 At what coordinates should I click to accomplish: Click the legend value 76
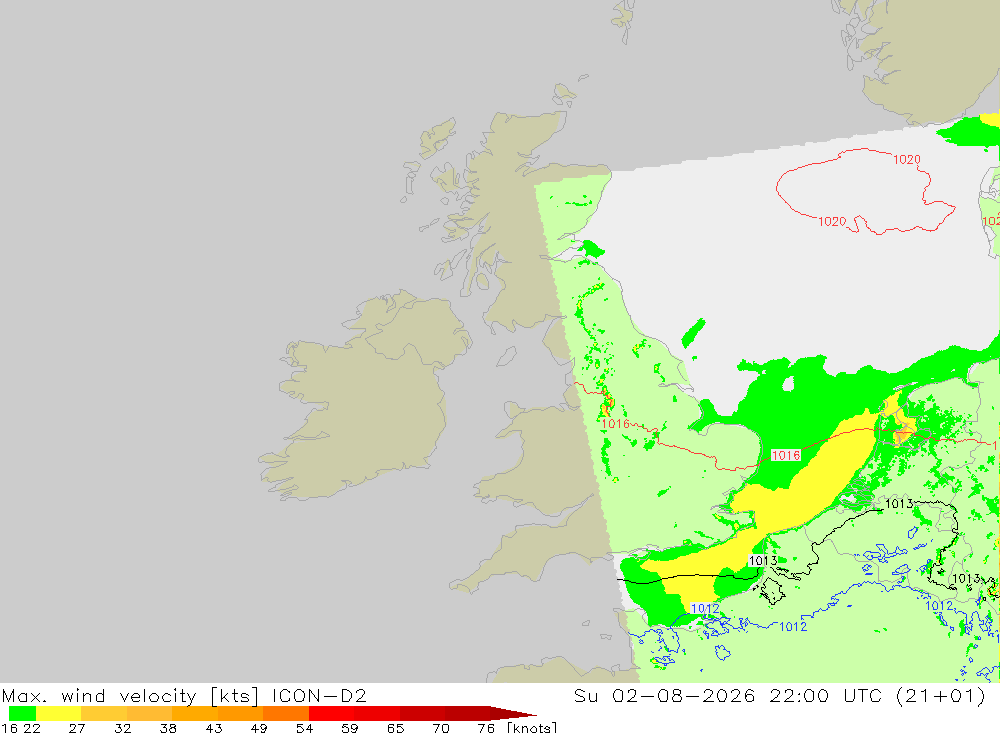click(486, 728)
